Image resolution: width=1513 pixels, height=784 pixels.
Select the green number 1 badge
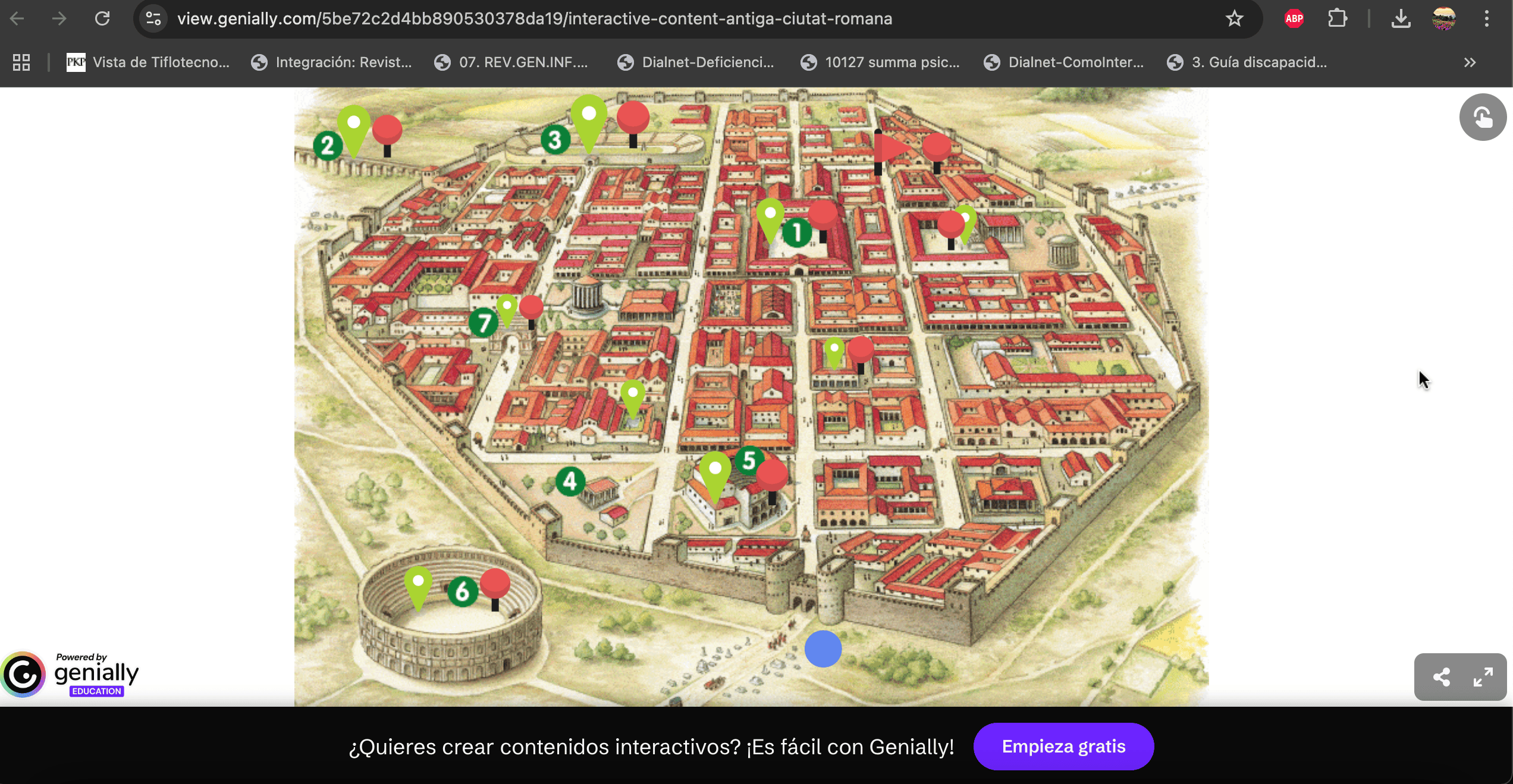point(797,232)
